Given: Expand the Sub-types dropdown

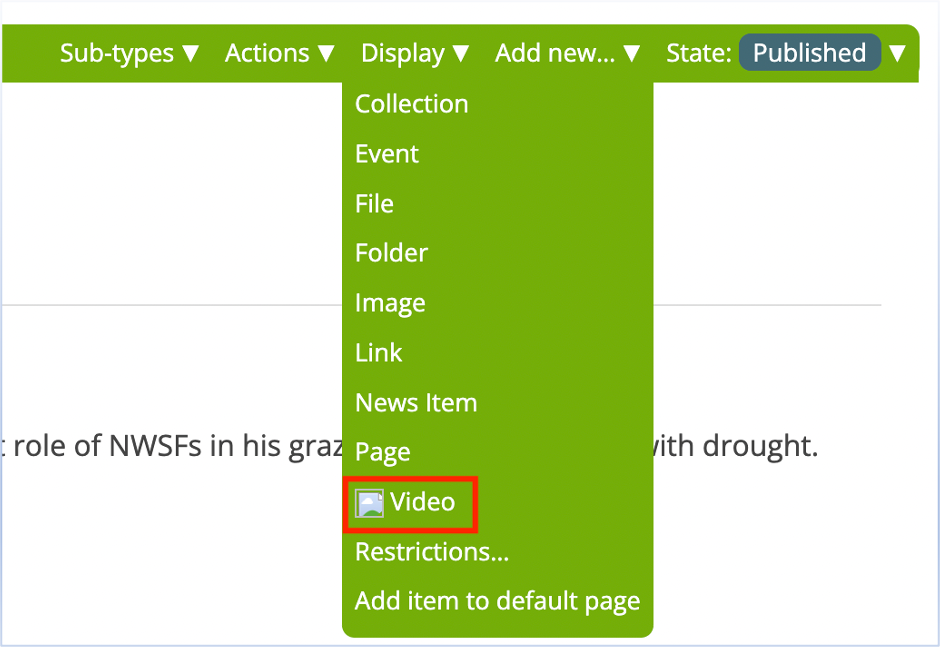Looking at the screenshot, I should 129,53.
